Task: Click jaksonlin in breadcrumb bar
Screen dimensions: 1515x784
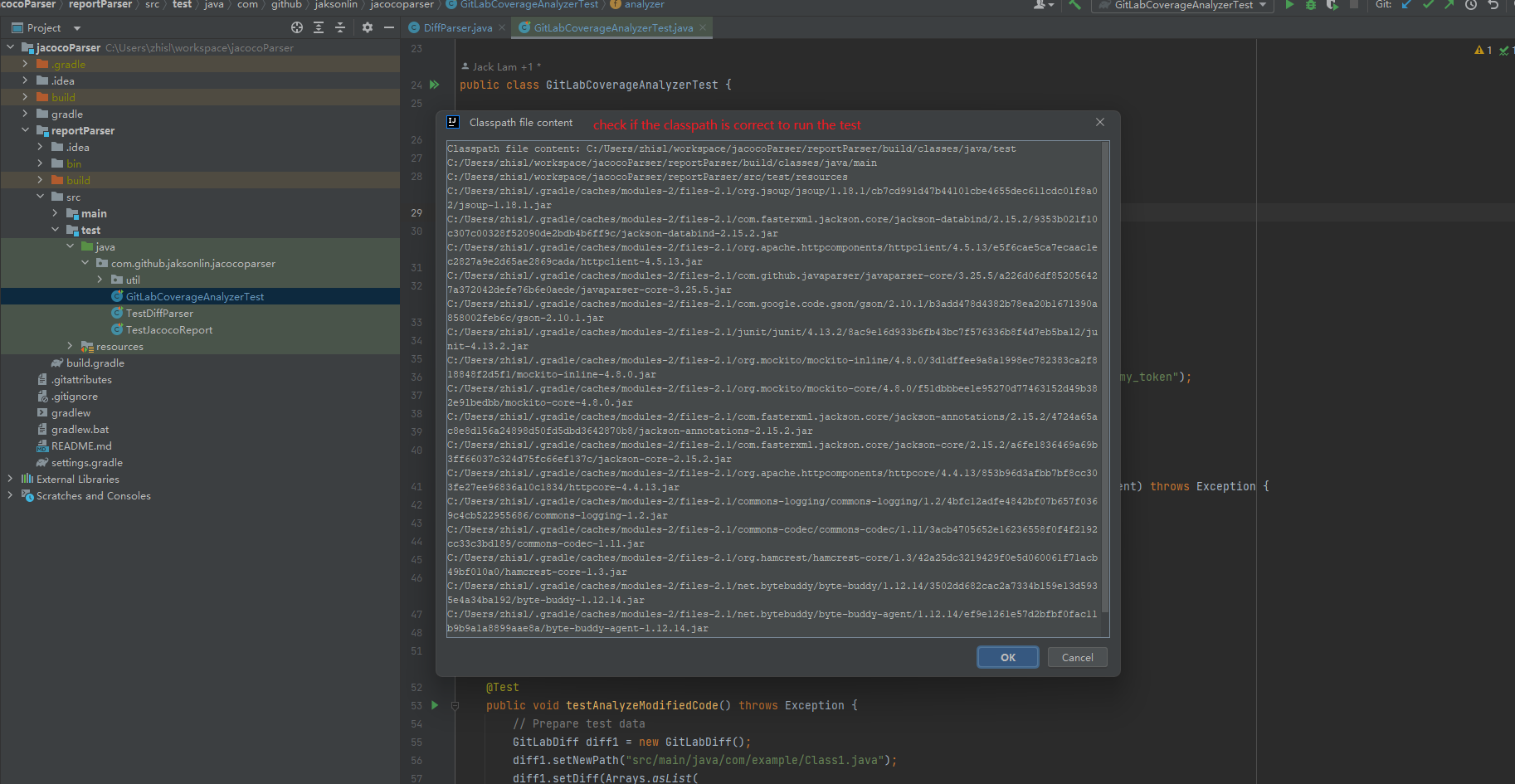Action: 336,5
